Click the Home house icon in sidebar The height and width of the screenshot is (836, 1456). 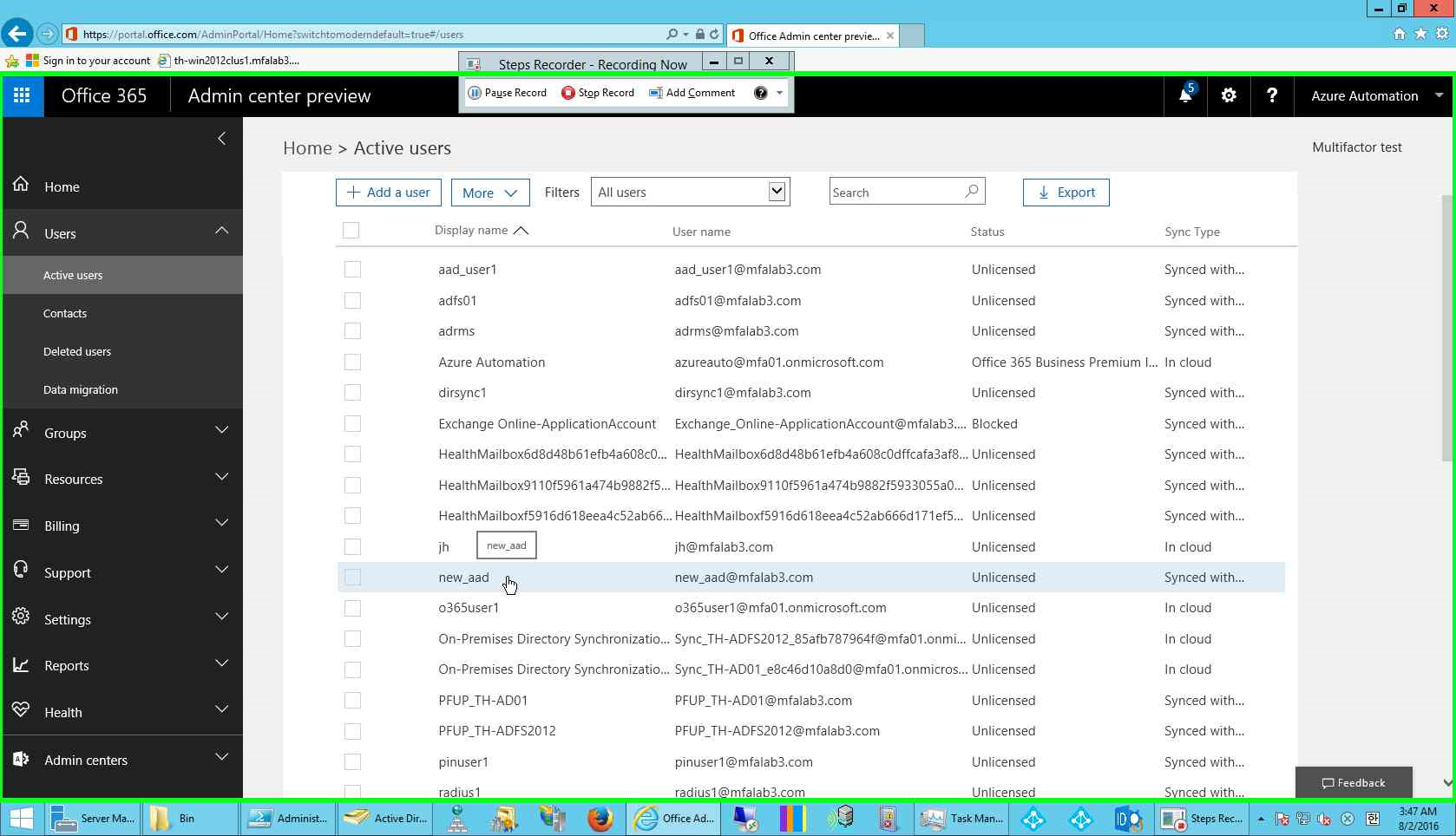click(x=21, y=185)
